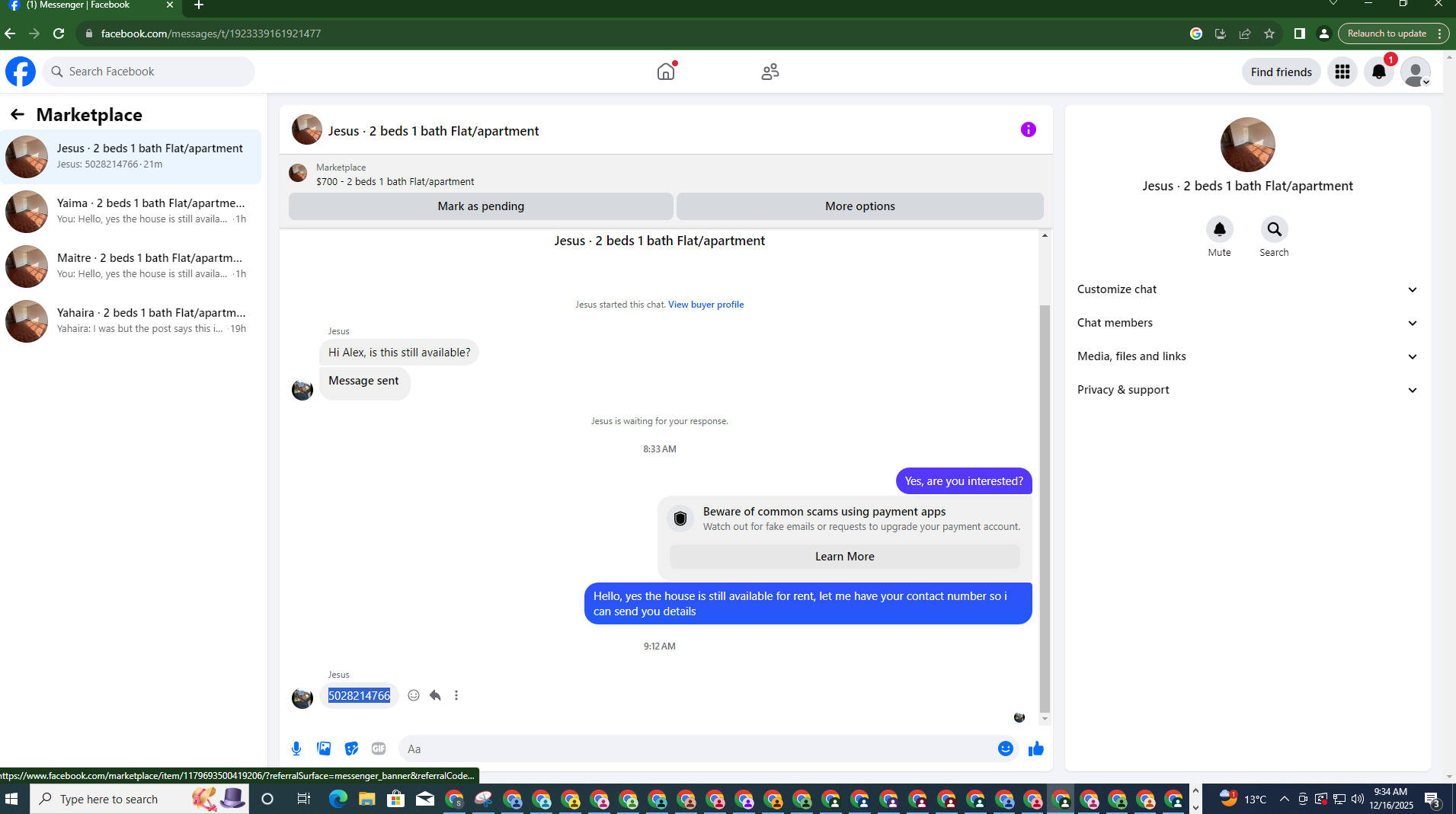
Task: Expand Media, files and links section
Action: pos(1247,356)
